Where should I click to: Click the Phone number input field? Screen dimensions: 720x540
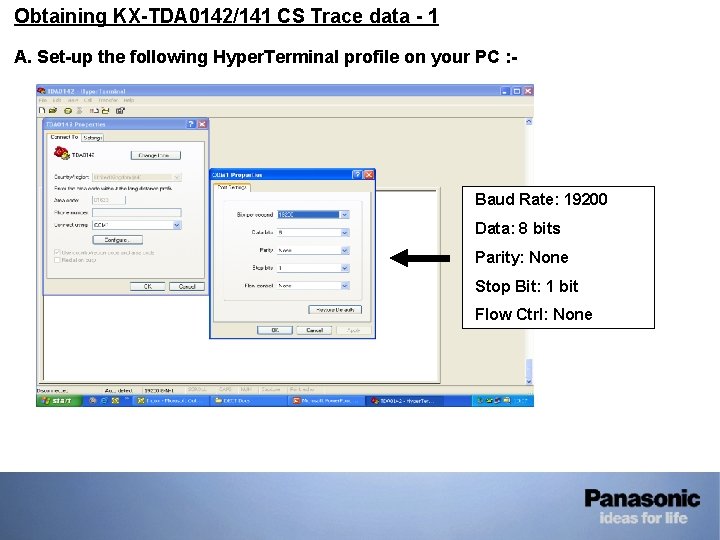(x=137, y=213)
